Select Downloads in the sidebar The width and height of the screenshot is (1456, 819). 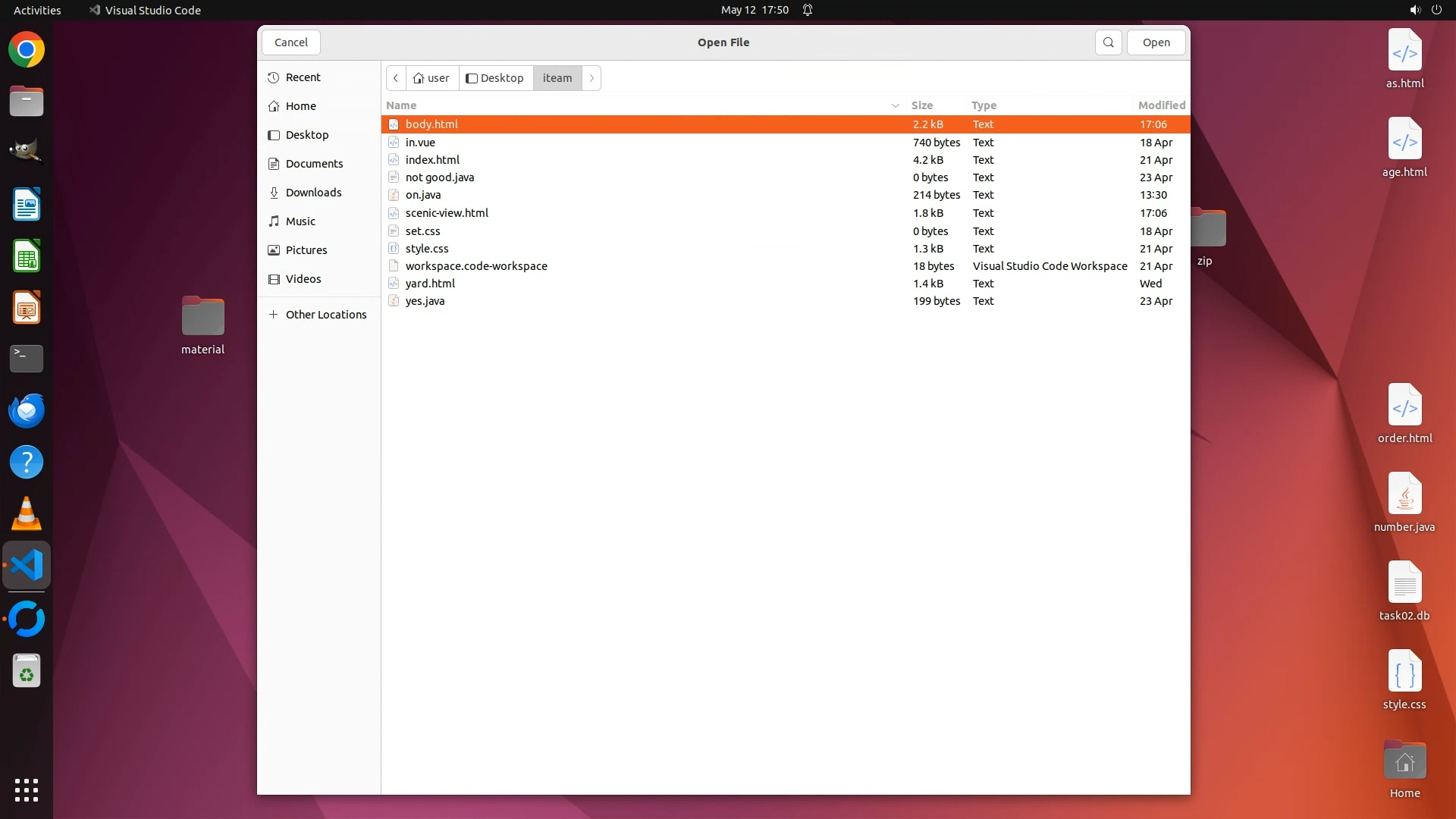(313, 193)
